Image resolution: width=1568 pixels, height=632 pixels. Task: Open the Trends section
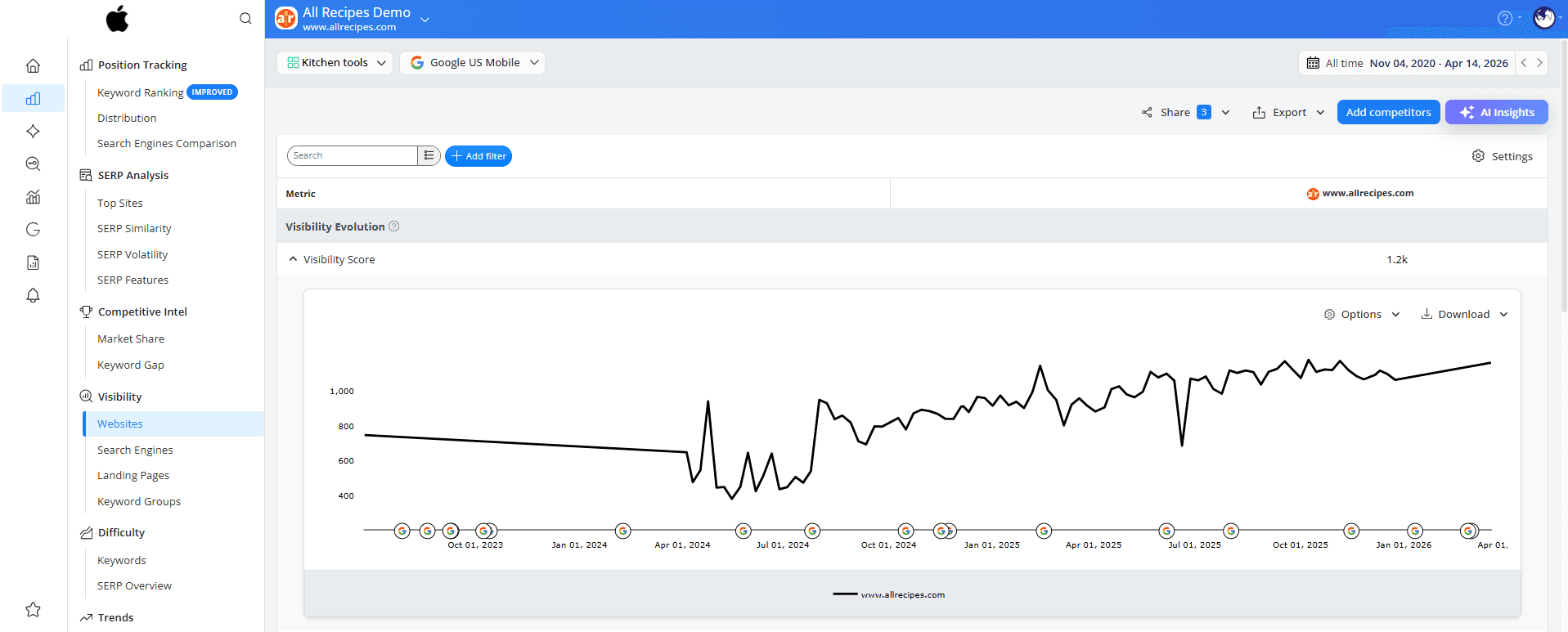click(x=115, y=617)
